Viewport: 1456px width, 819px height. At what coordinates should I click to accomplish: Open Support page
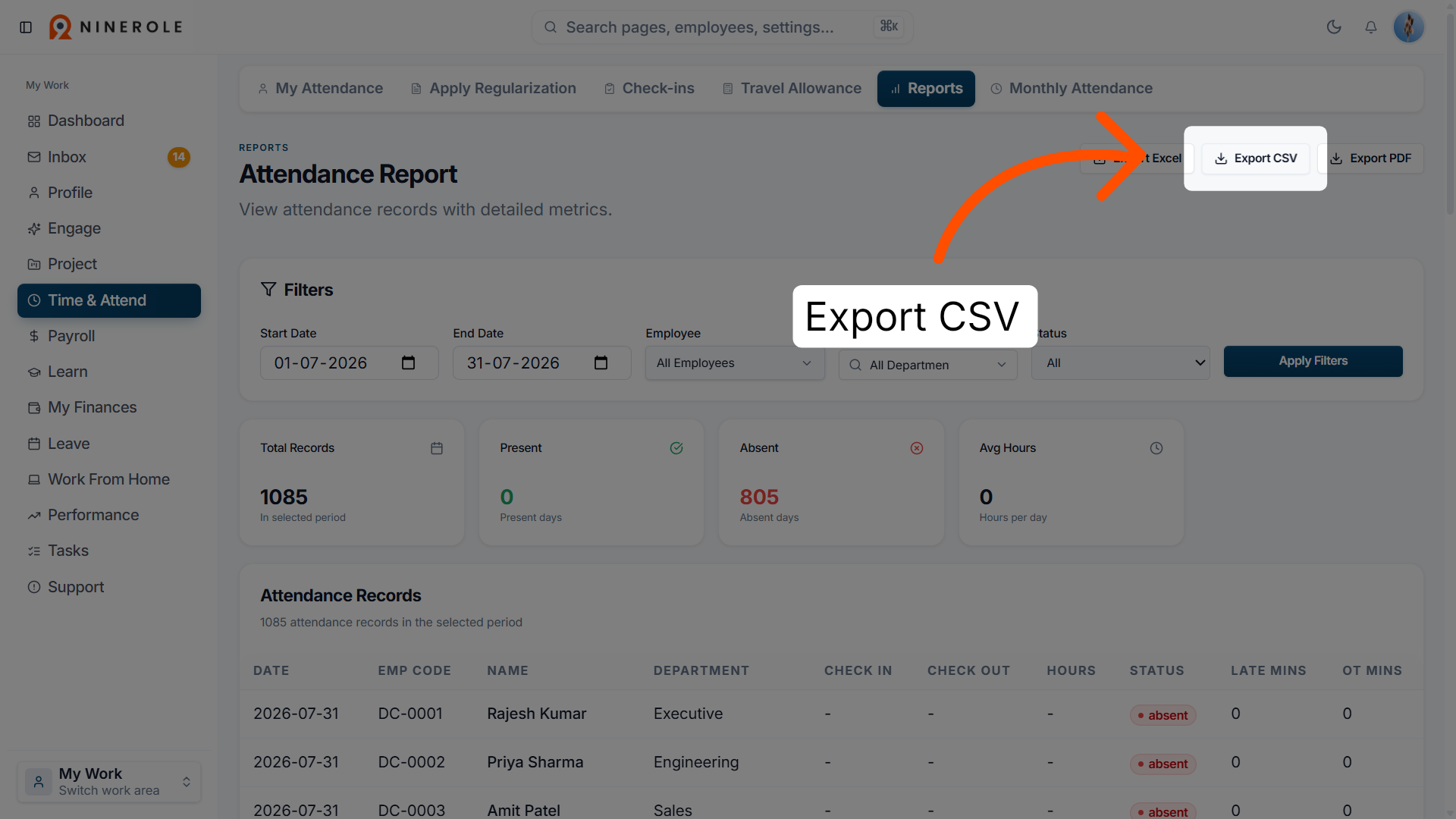(x=109, y=587)
